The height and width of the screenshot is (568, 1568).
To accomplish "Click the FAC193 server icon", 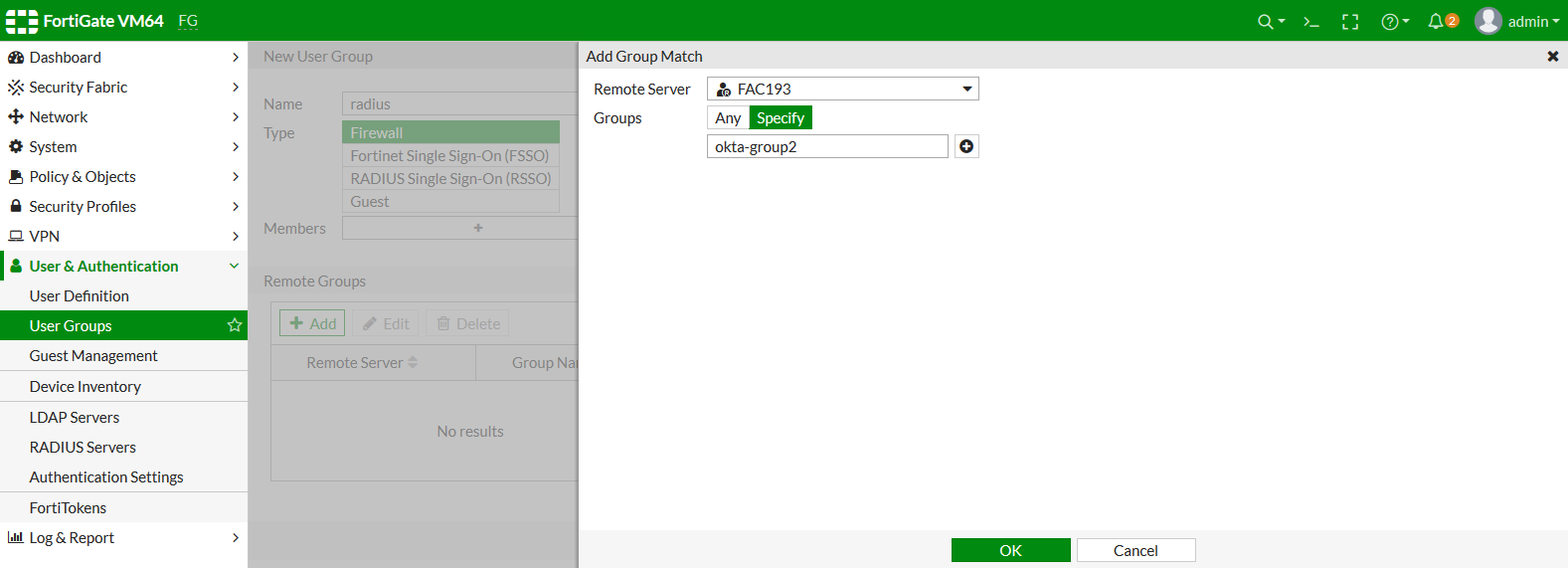I will 724,90.
